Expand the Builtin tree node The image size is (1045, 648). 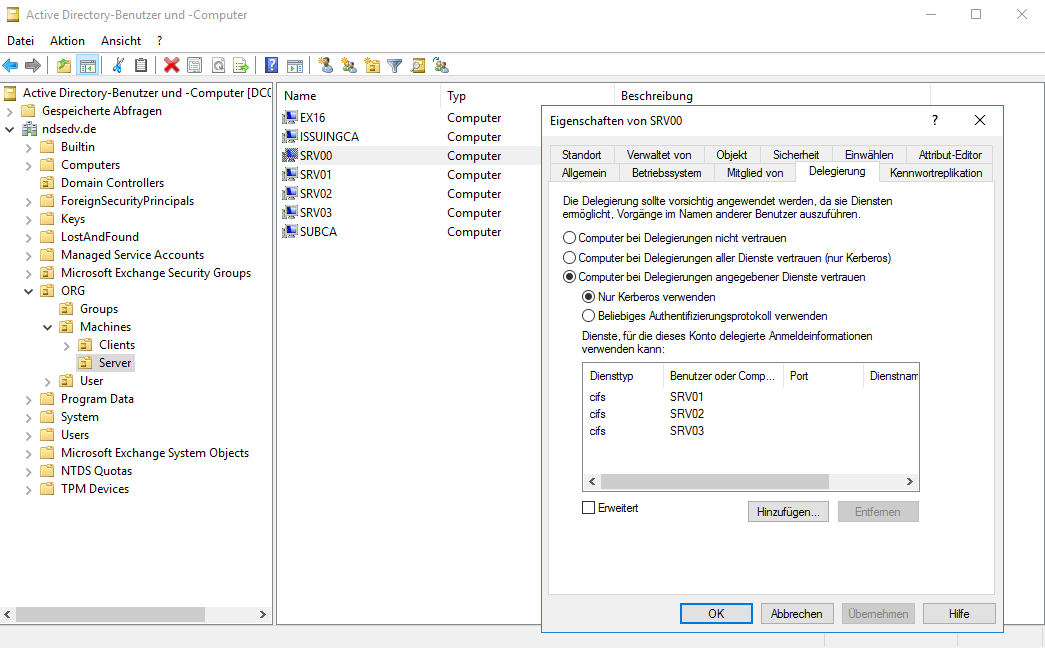[29, 147]
